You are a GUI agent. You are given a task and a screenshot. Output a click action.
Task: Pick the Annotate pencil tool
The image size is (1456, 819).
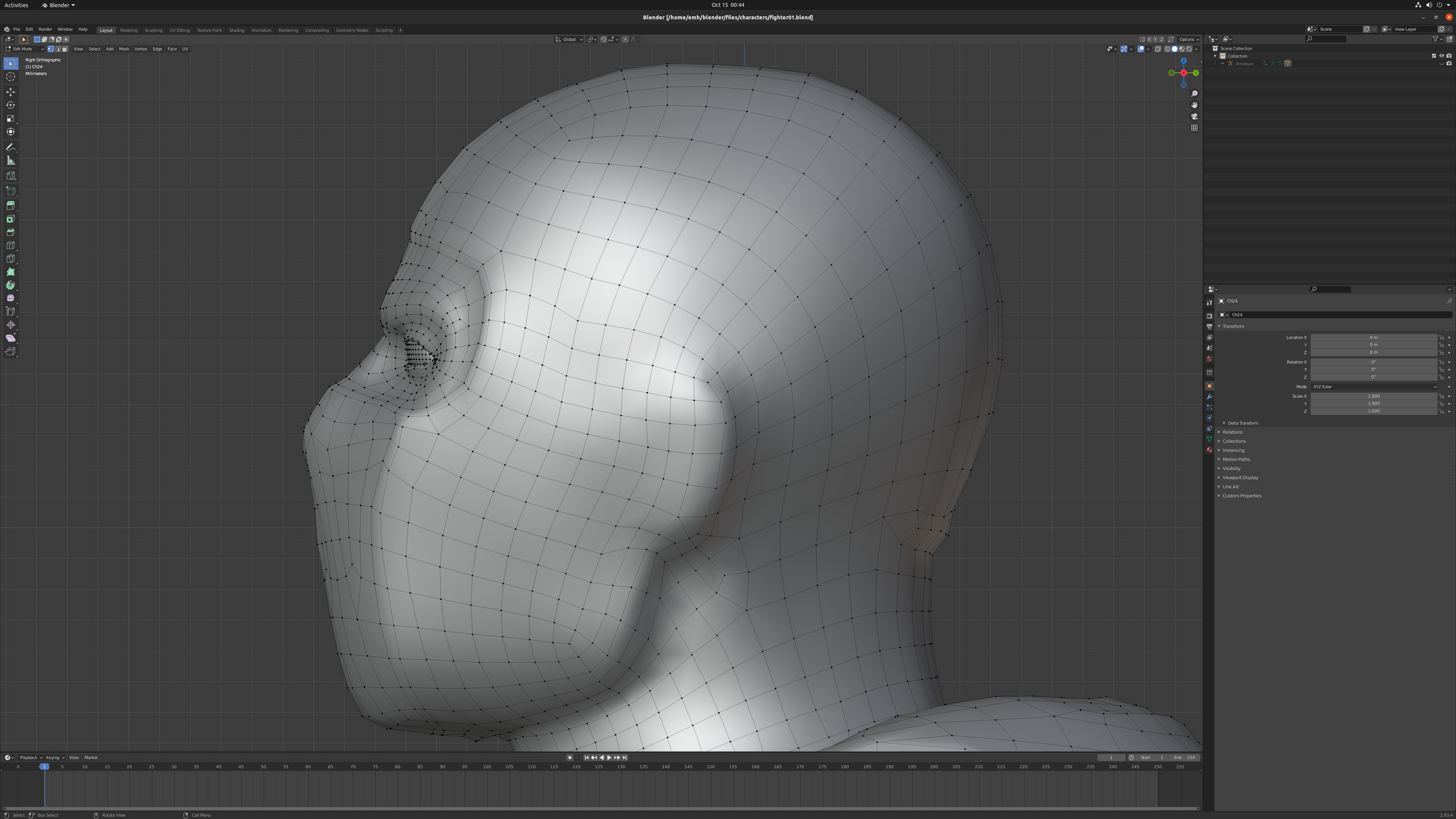point(11,147)
